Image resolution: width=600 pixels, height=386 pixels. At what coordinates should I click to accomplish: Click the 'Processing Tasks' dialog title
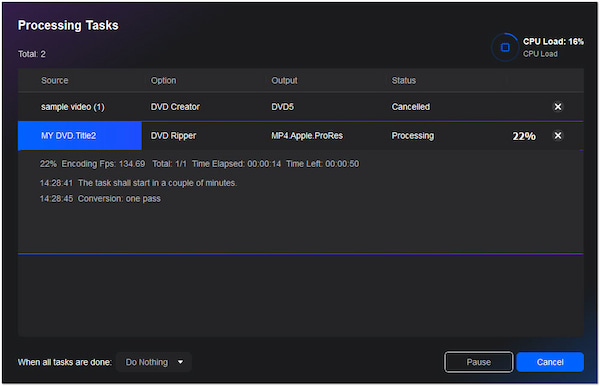coord(68,25)
